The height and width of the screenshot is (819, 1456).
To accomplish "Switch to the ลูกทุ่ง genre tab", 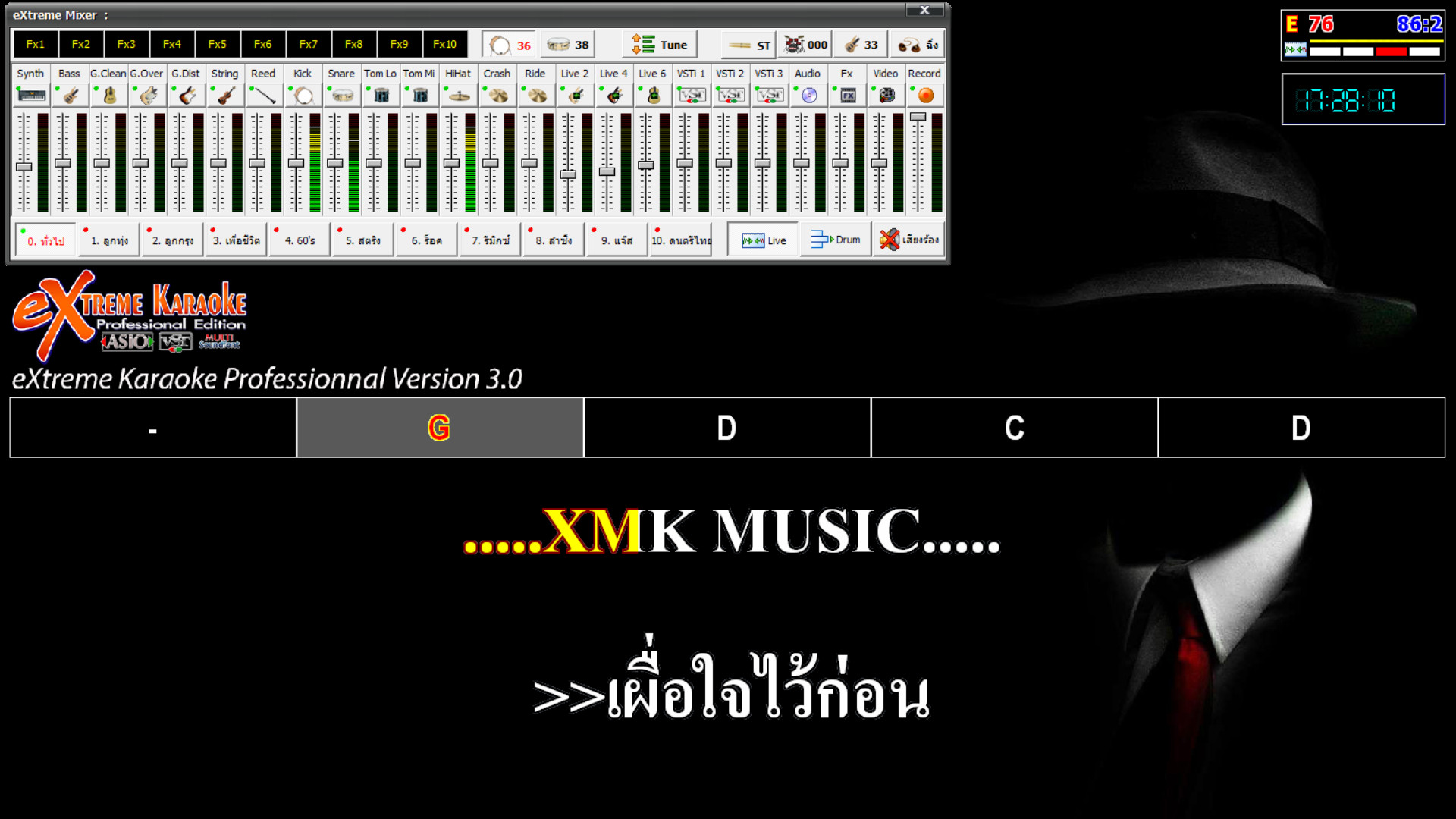I will pyautogui.click(x=108, y=240).
